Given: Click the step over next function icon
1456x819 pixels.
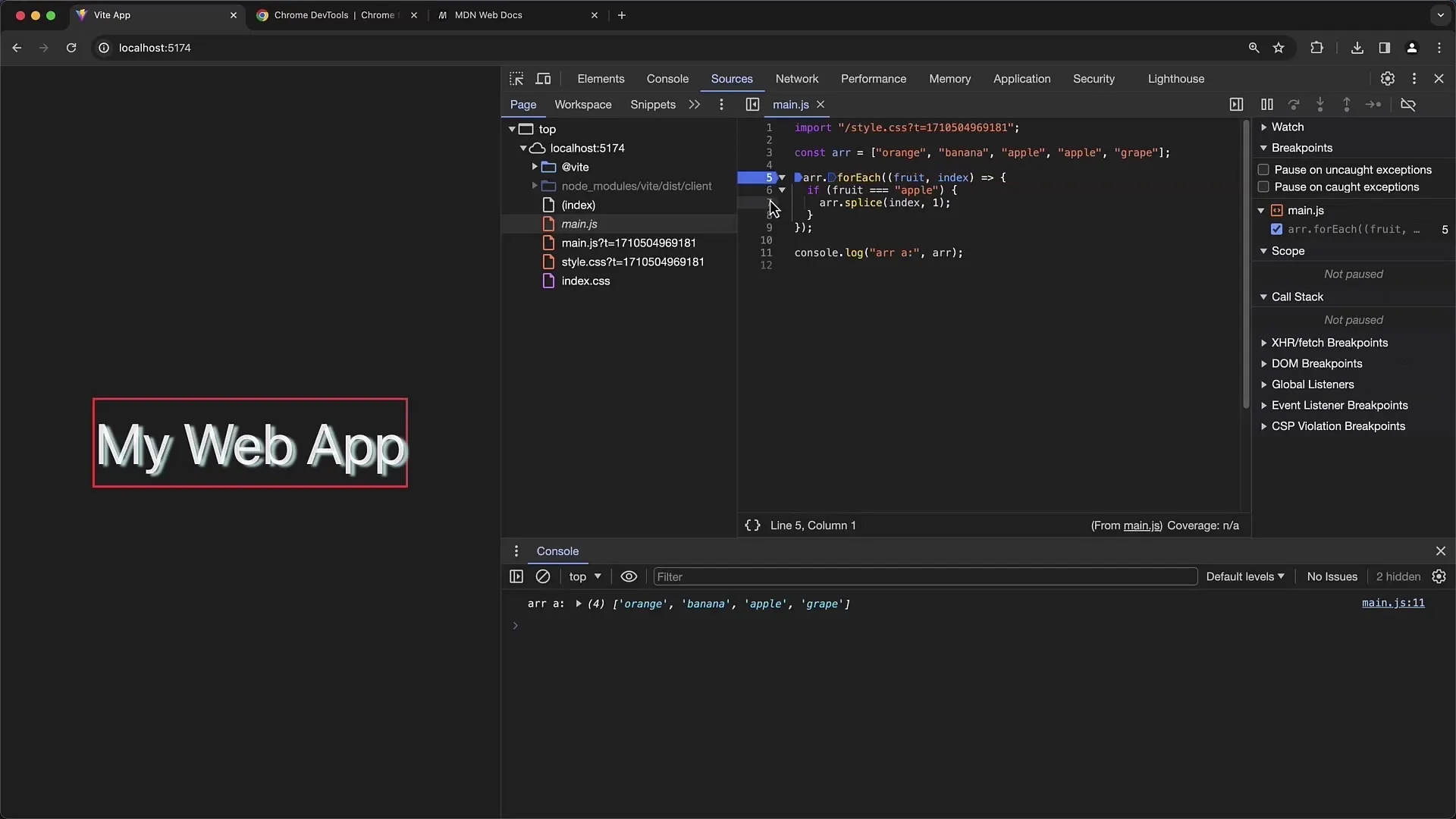Looking at the screenshot, I should click(1294, 105).
